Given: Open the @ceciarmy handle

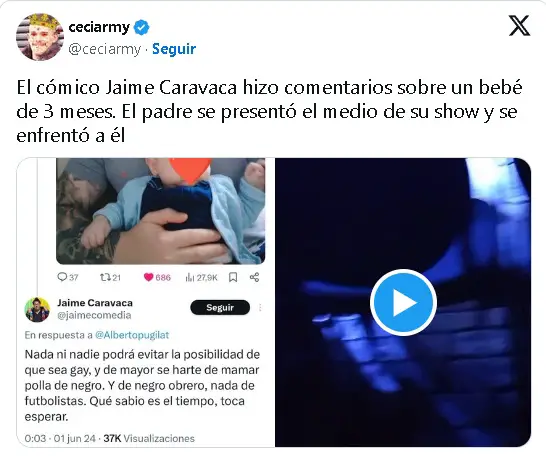Looking at the screenshot, I should click(104, 49).
